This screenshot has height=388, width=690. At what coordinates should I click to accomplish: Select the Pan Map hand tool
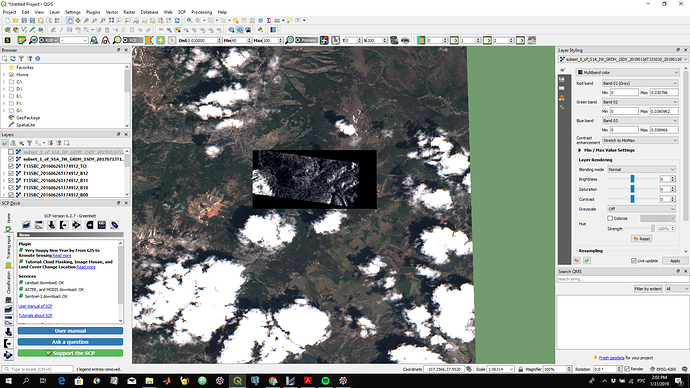tap(70, 21)
